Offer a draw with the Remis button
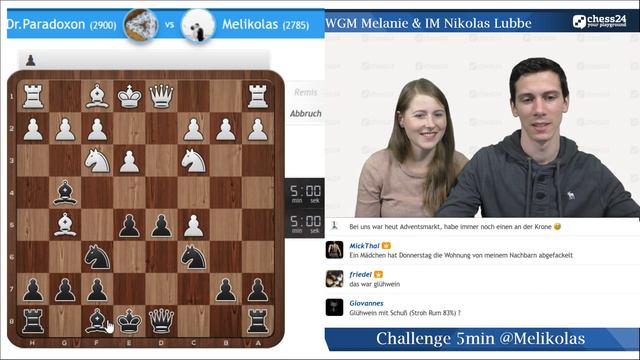Screen dimensions: 640x360 point(306,92)
